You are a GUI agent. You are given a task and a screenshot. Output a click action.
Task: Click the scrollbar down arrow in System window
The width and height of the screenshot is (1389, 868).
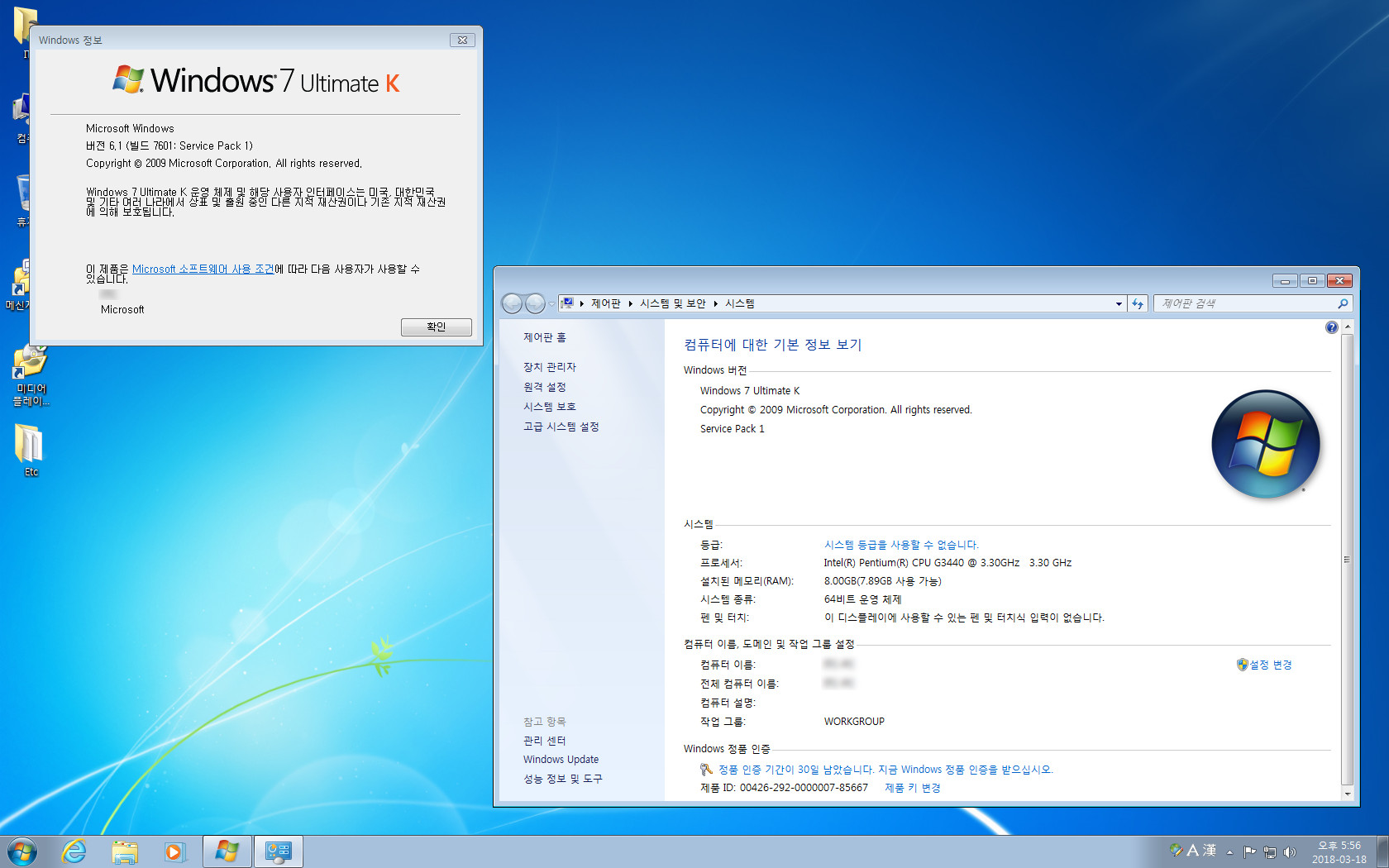pyautogui.click(x=1348, y=794)
